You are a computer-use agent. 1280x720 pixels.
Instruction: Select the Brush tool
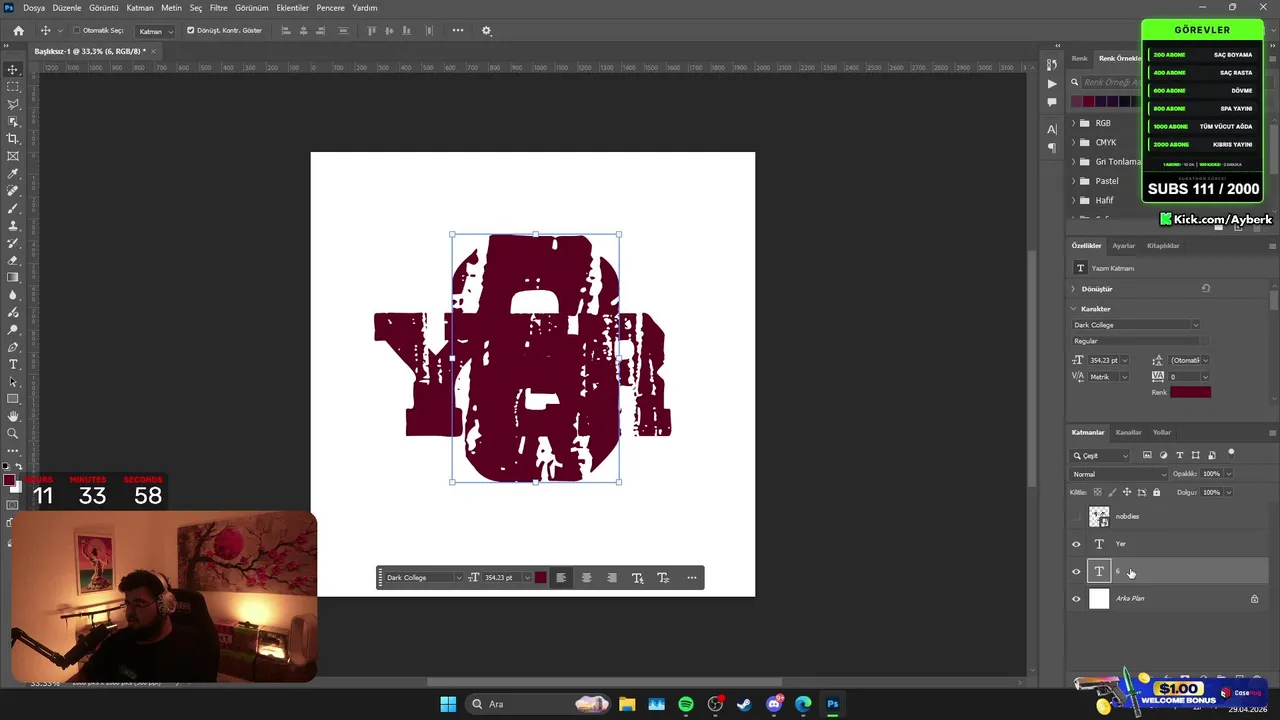click(x=13, y=208)
